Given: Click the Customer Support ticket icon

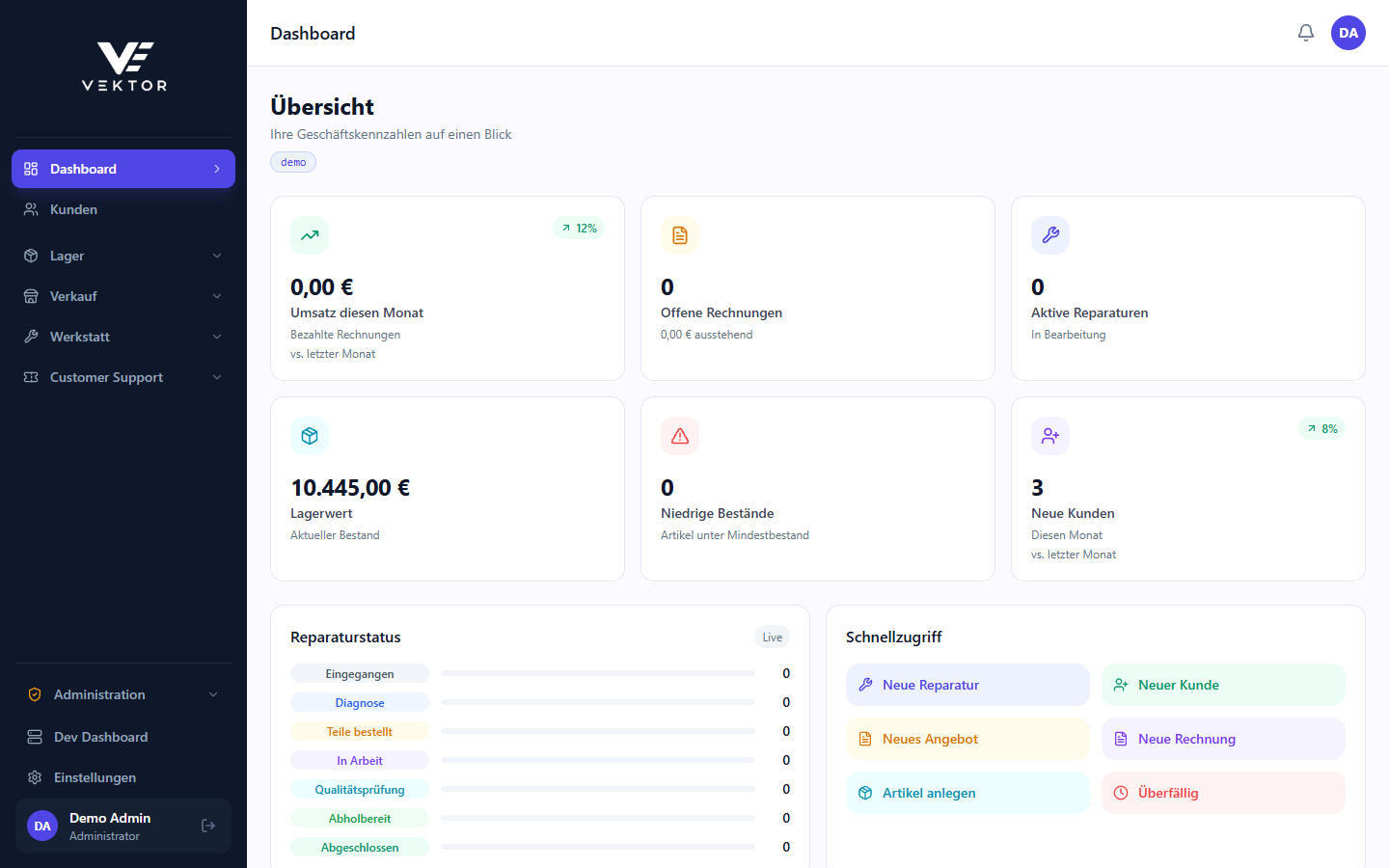Looking at the screenshot, I should [31, 377].
